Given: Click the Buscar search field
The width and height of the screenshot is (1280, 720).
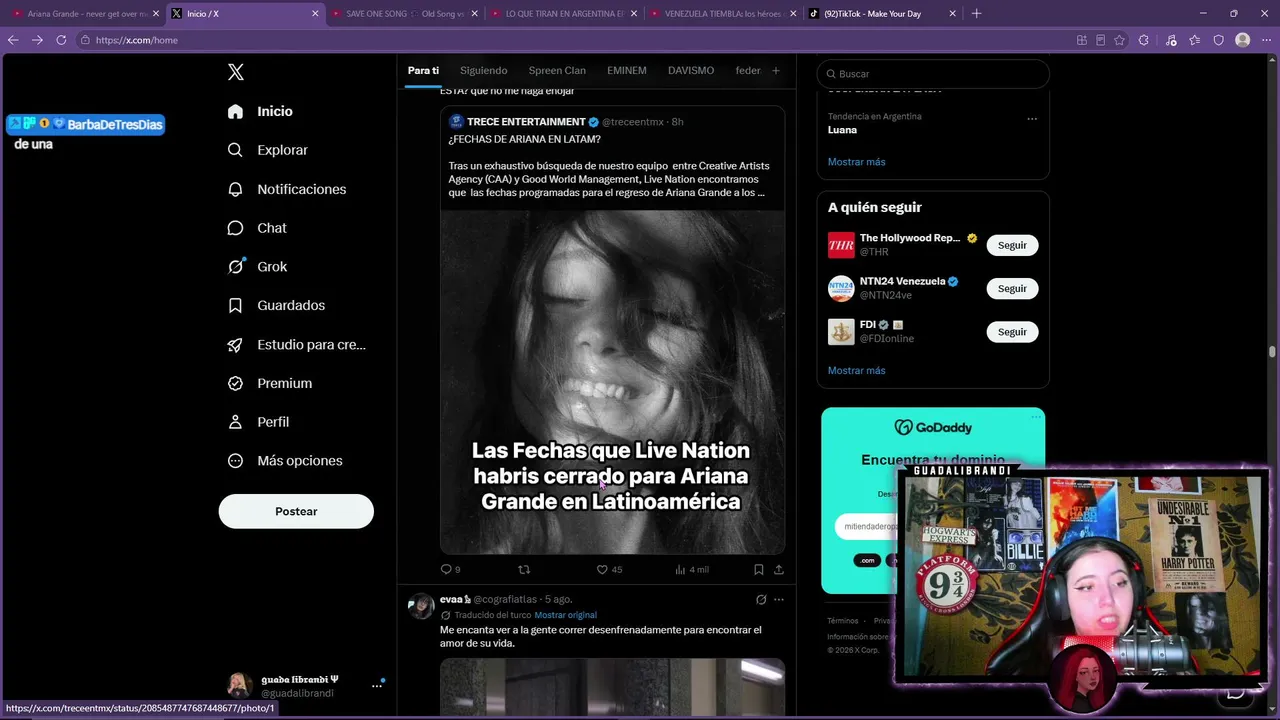Looking at the screenshot, I should [x=933, y=74].
